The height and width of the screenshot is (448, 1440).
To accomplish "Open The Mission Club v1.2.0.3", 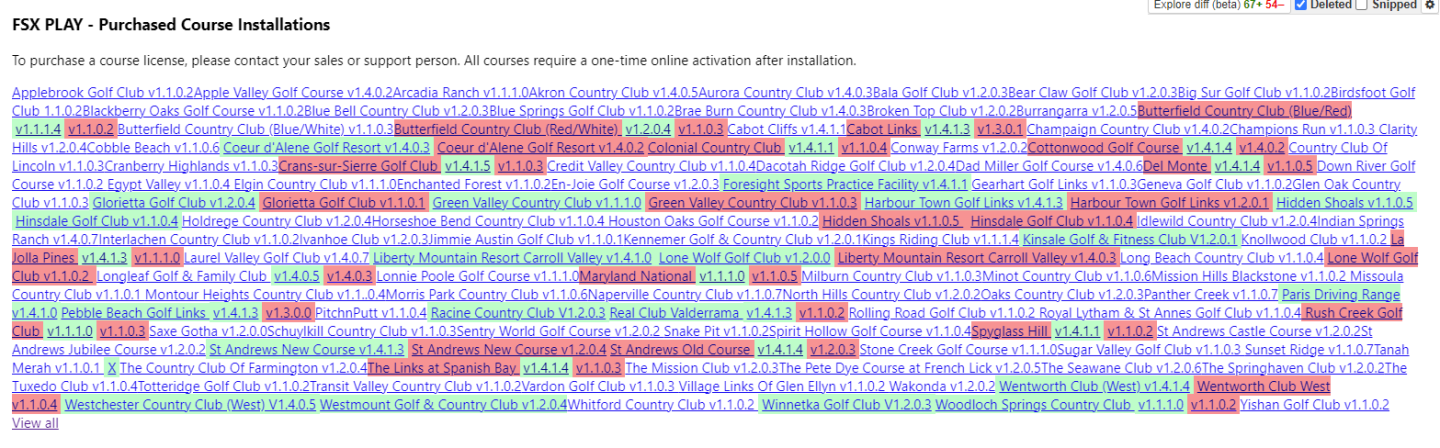I will [x=702, y=369].
